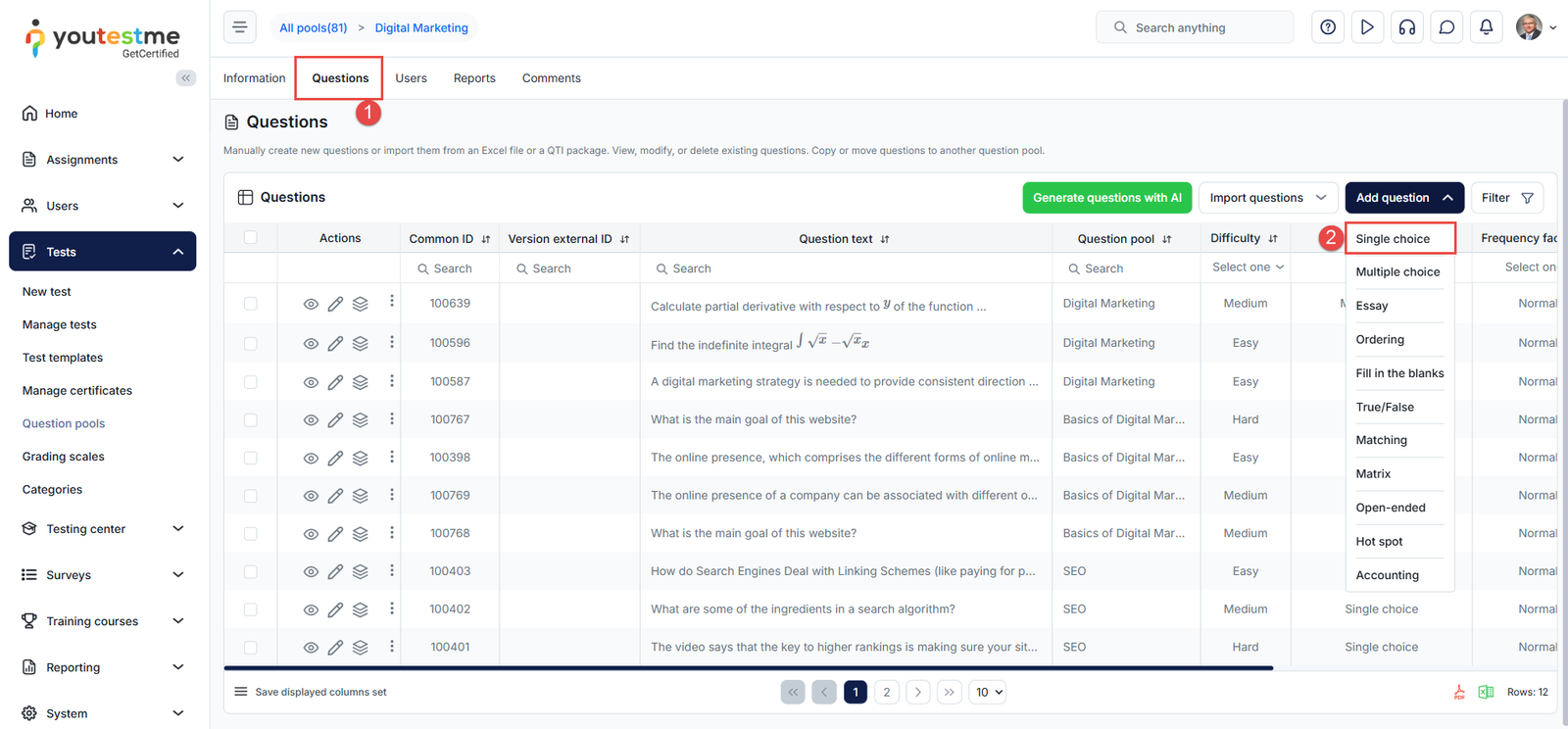
Task: Expand the Import questions dropdown
Action: 1267,198
